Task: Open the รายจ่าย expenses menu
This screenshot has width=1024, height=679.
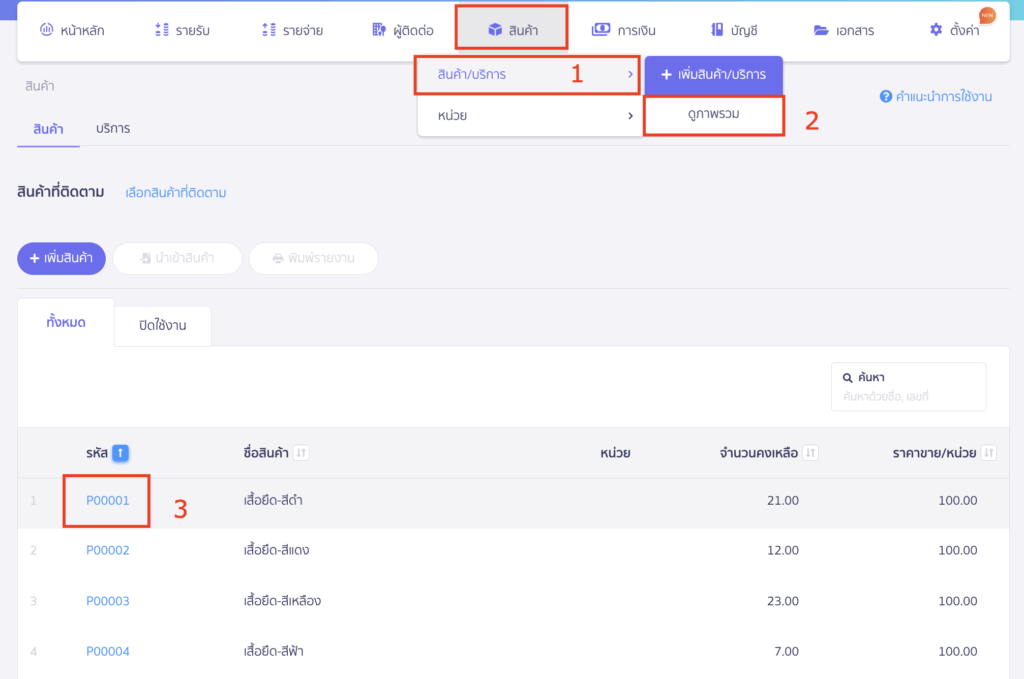Action: tap(291, 30)
